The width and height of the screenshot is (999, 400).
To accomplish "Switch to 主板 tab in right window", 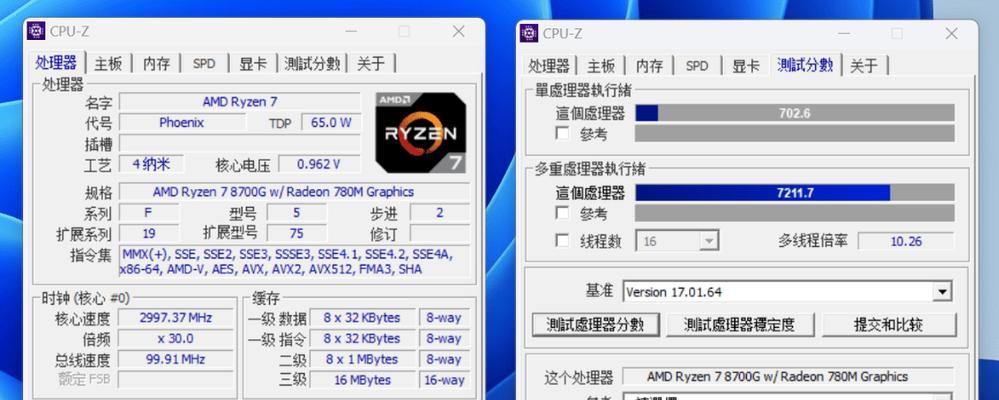I will click(600, 66).
